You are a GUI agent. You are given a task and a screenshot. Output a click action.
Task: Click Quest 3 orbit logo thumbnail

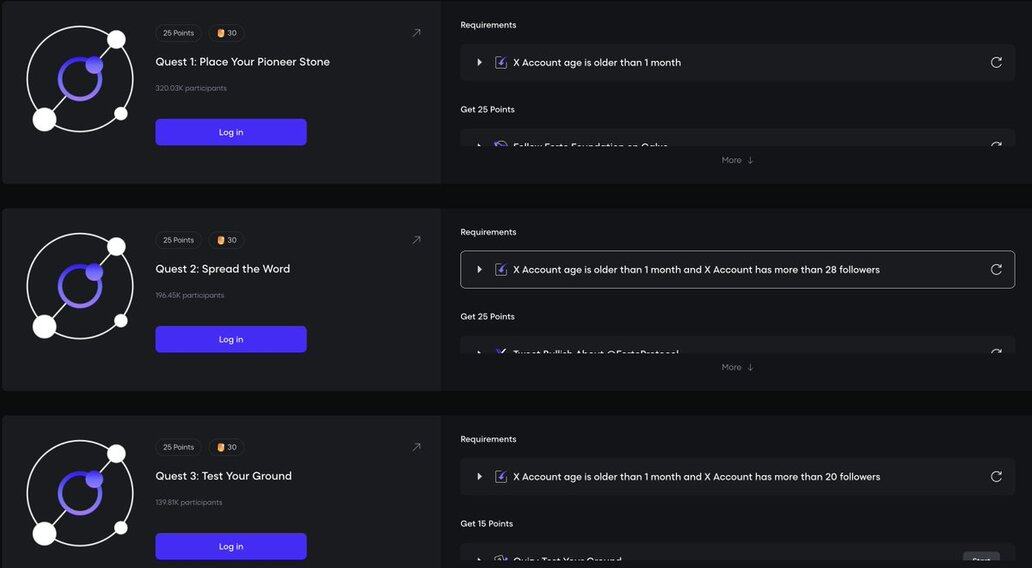coord(80,493)
